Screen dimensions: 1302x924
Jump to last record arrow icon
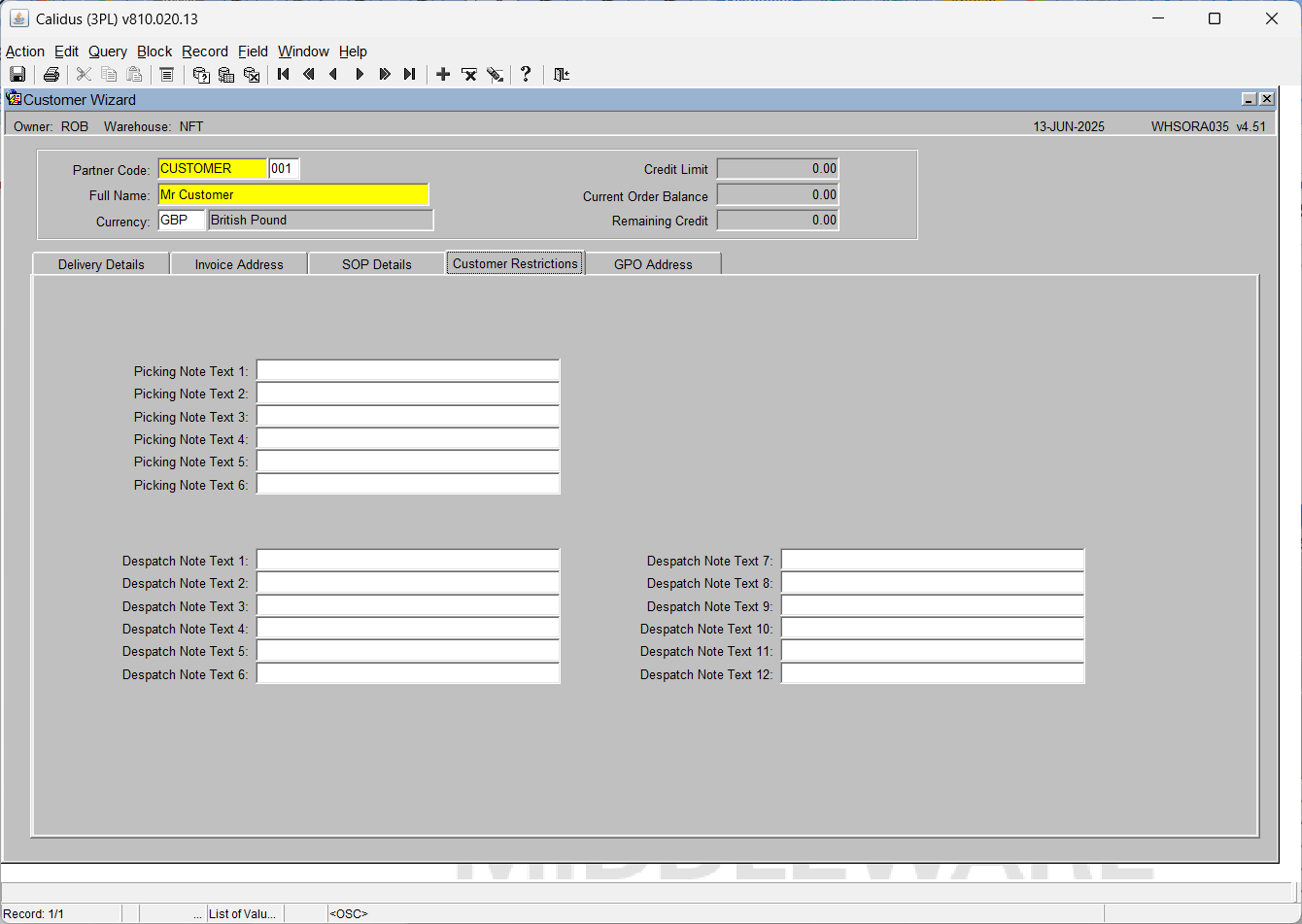pos(410,74)
